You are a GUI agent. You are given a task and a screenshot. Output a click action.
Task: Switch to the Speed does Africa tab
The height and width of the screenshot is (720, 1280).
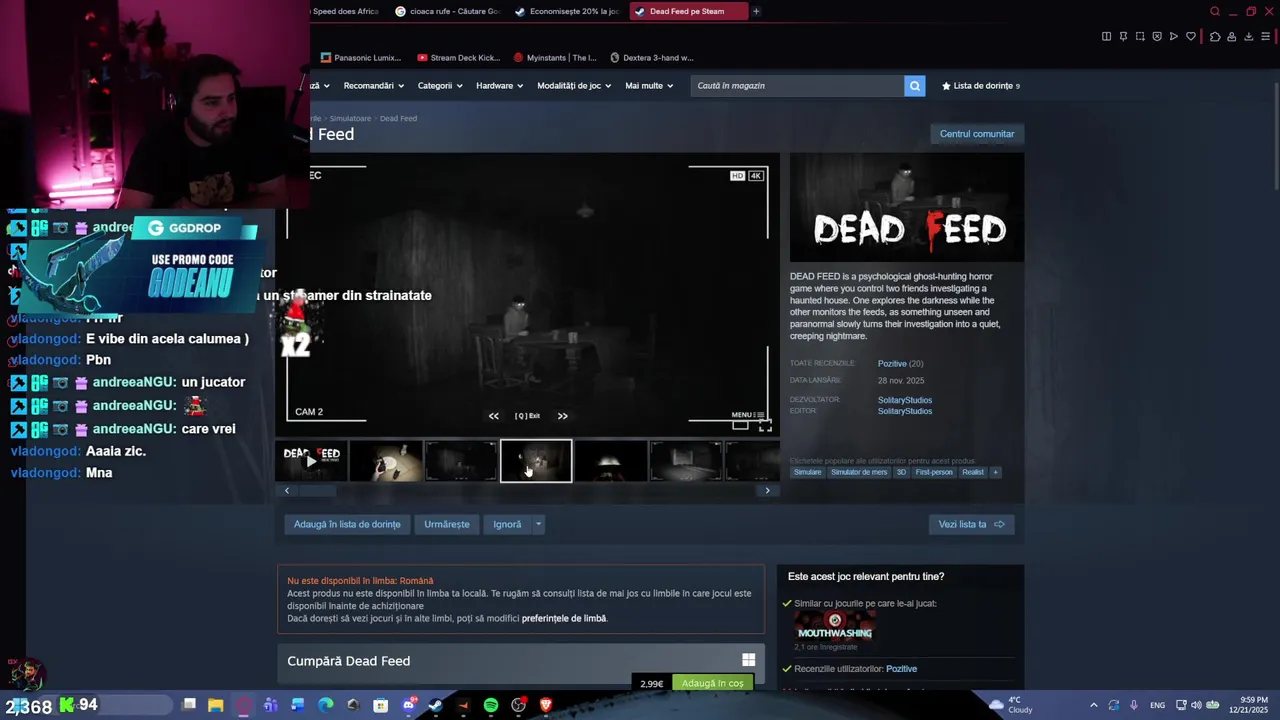pyautogui.click(x=345, y=12)
